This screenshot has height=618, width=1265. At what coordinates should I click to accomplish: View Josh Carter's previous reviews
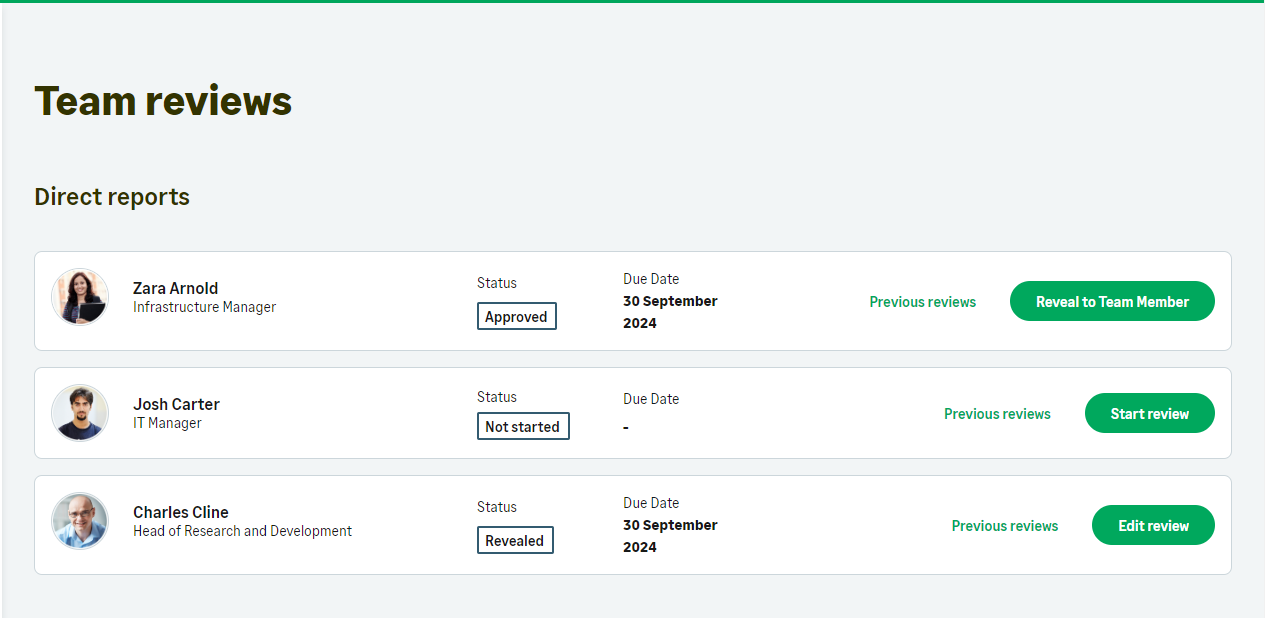[x=997, y=413]
